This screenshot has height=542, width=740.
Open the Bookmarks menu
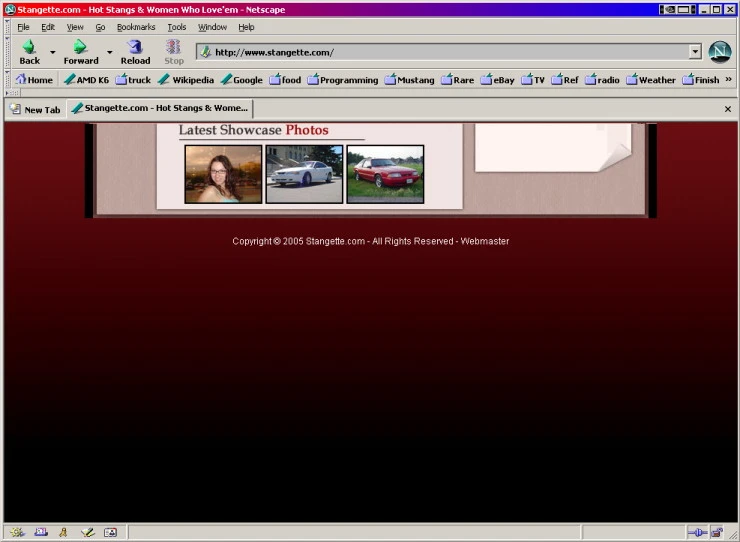[136, 27]
